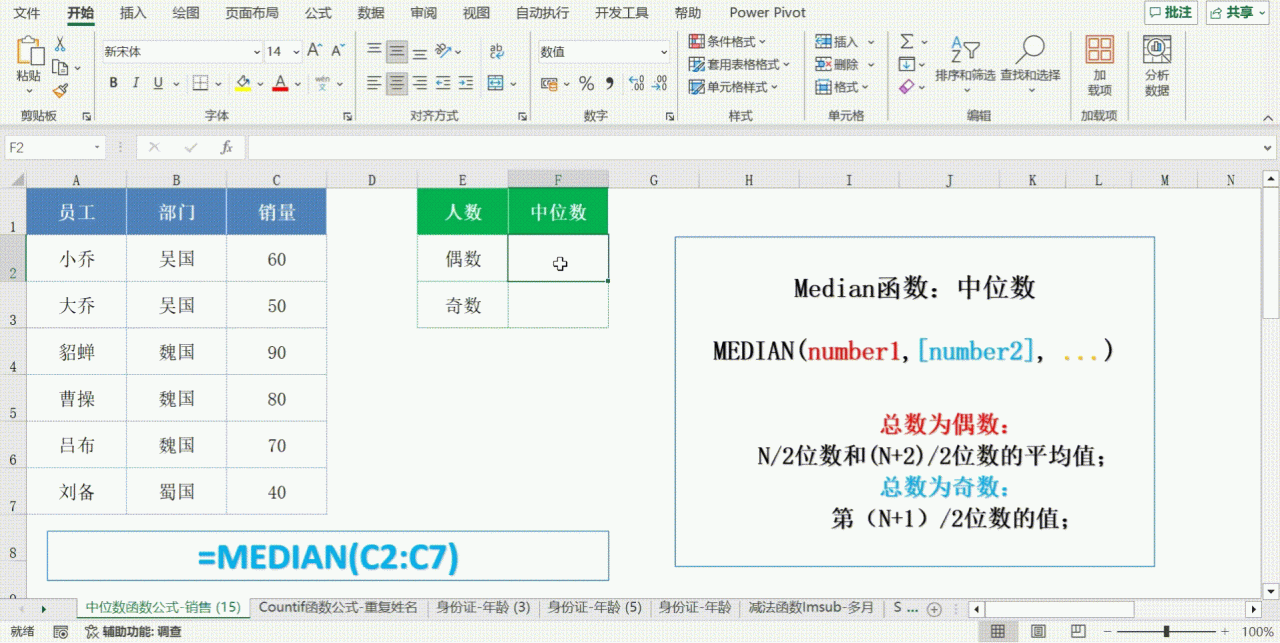The height and width of the screenshot is (643, 1280).
Task: Toggle Center horizontal alignment
Action: 397,83
